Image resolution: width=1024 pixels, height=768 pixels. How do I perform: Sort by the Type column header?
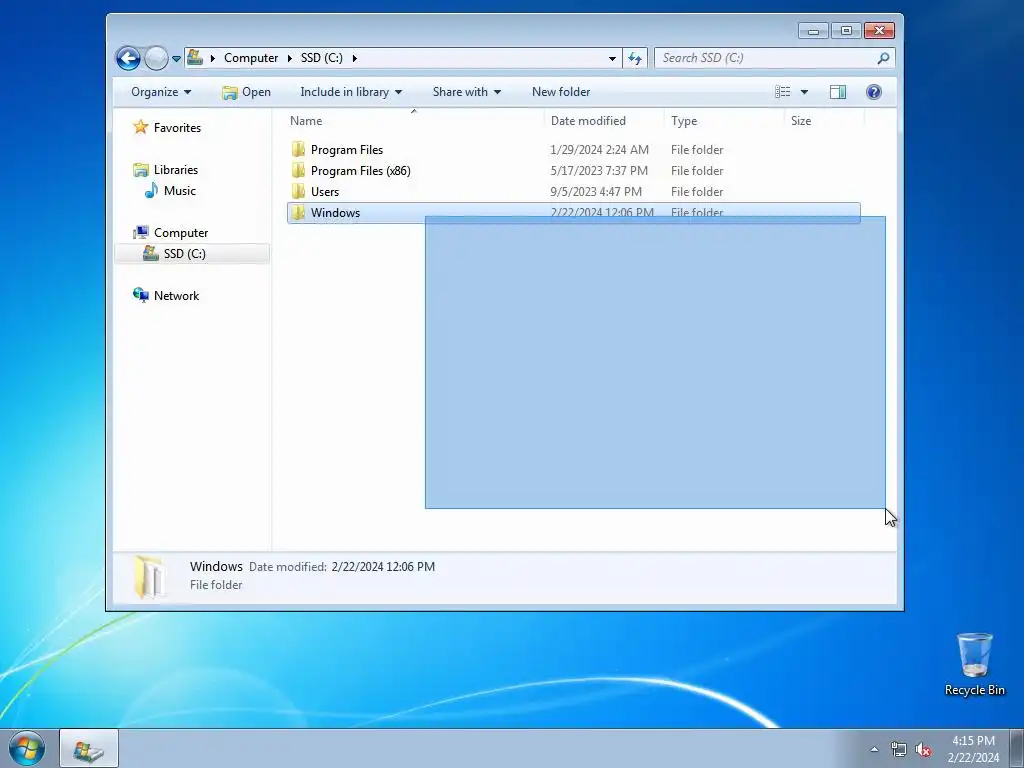pos(724,121)
